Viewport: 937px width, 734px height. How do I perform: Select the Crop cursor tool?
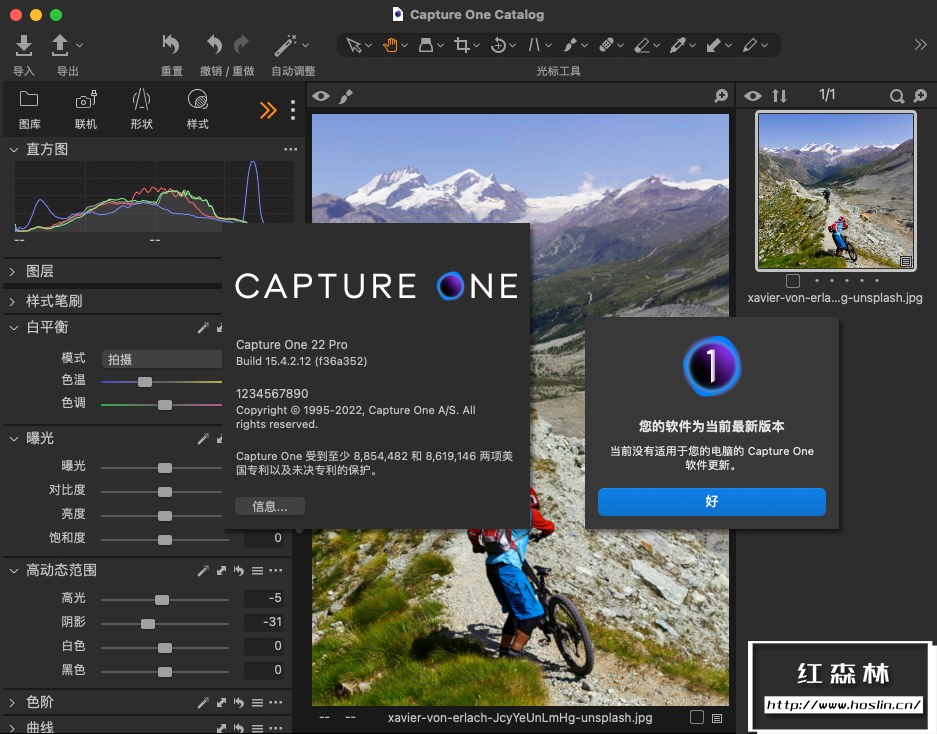pyautogui.click(x=461, y=45)
